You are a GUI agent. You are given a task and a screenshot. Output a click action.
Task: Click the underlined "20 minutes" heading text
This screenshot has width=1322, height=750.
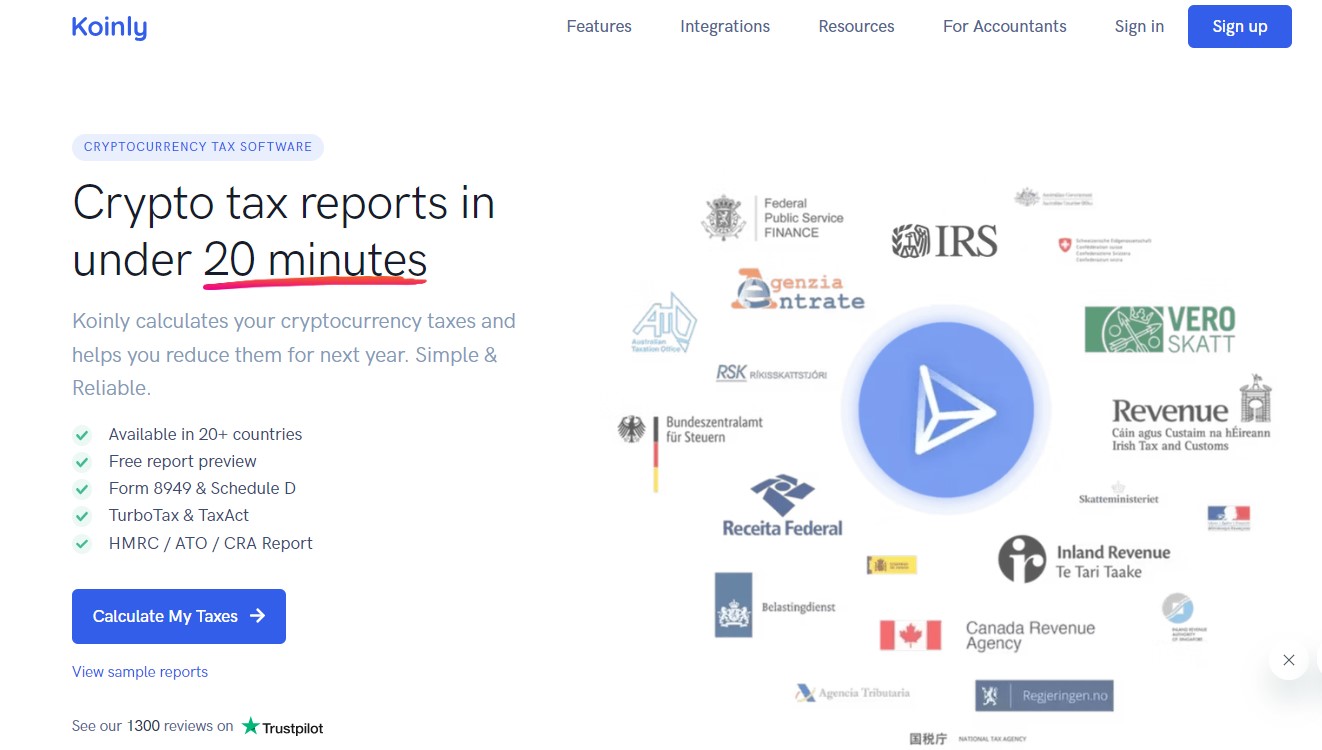[315, 260]
